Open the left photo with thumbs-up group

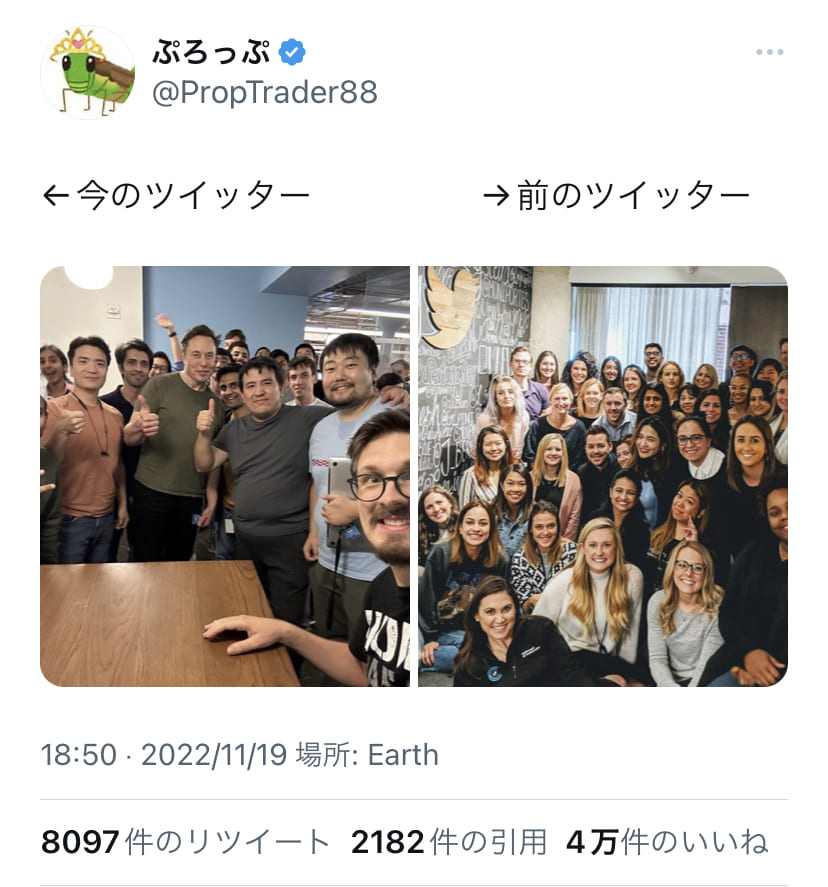(x=225, y=476)
